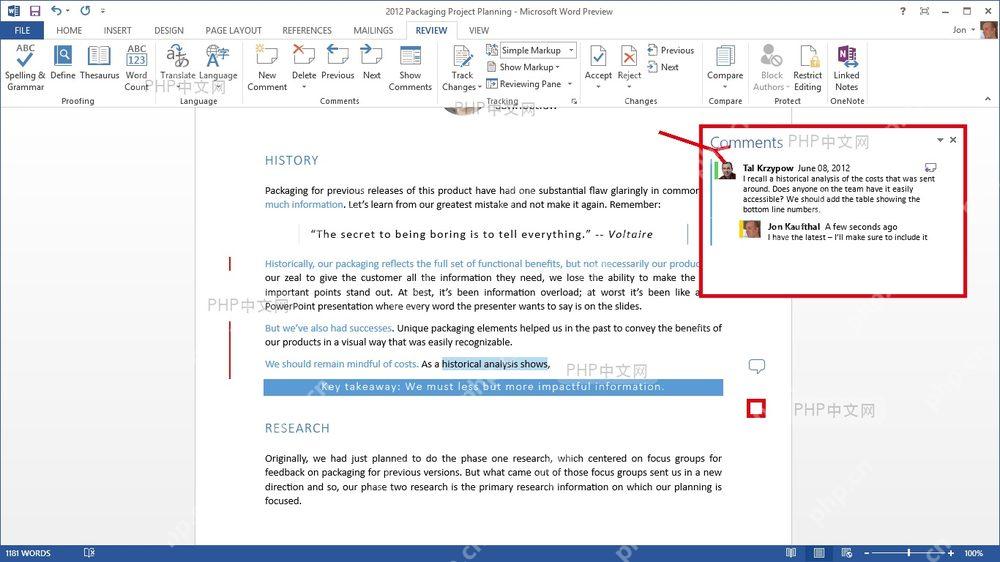Click the zoom out minus button
The width and height of the screenshot is (1000, 562).
tap(867, 553)
